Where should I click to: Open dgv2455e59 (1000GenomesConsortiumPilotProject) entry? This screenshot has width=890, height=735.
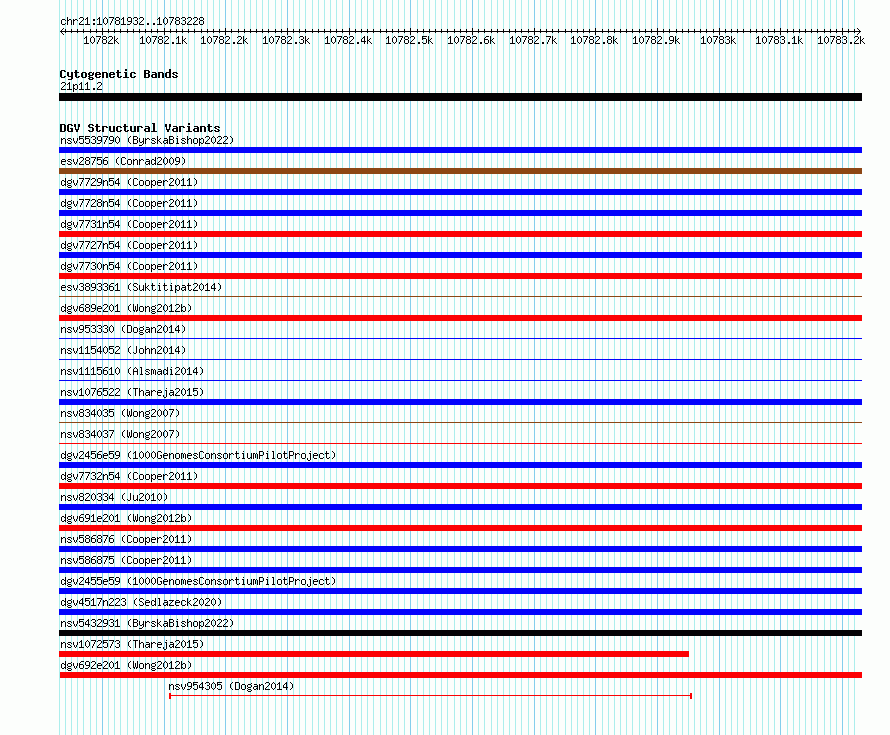[198, 581]
